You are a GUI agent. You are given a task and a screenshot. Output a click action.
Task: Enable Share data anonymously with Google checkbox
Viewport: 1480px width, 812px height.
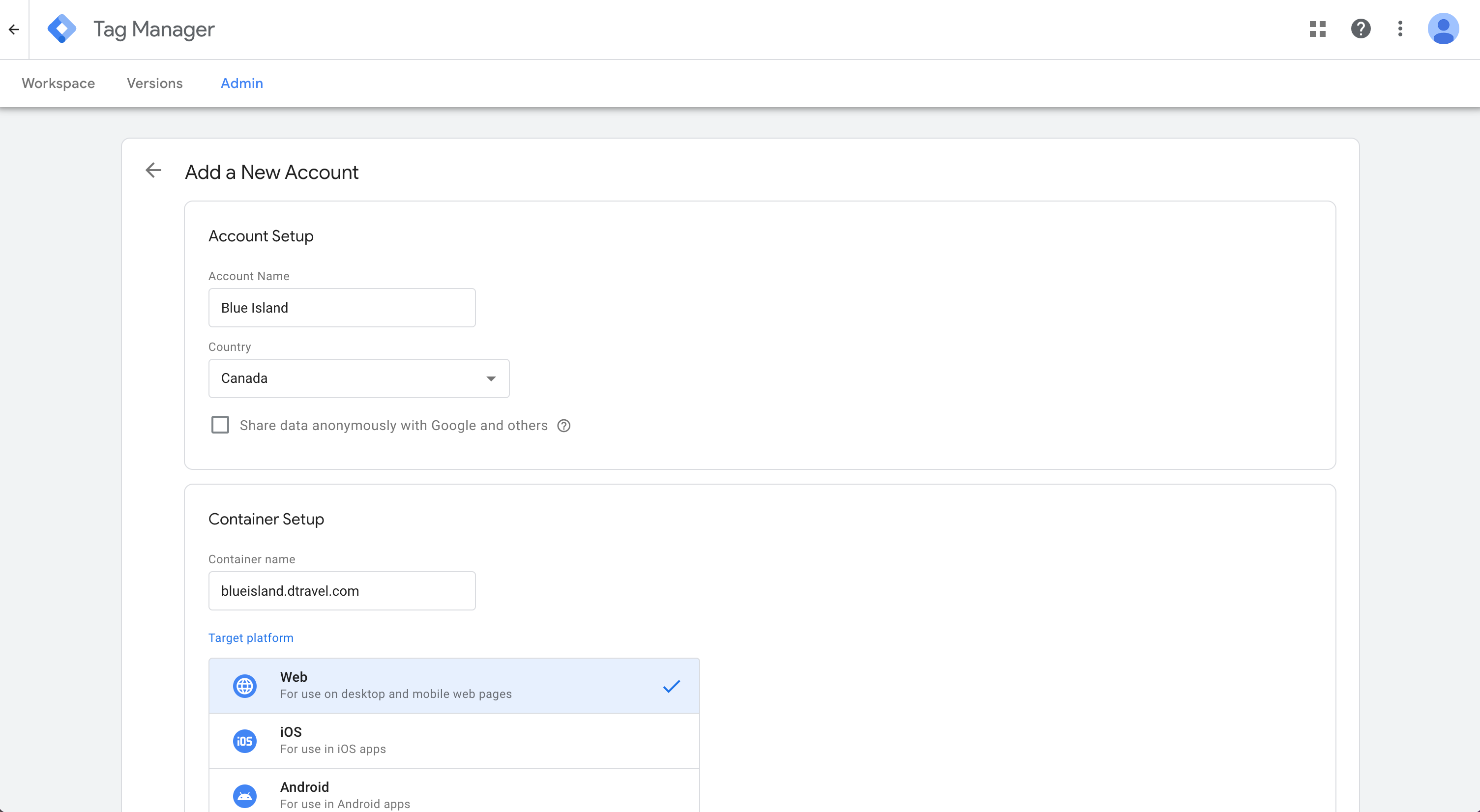pyautogui.click(x=220, y=425)
